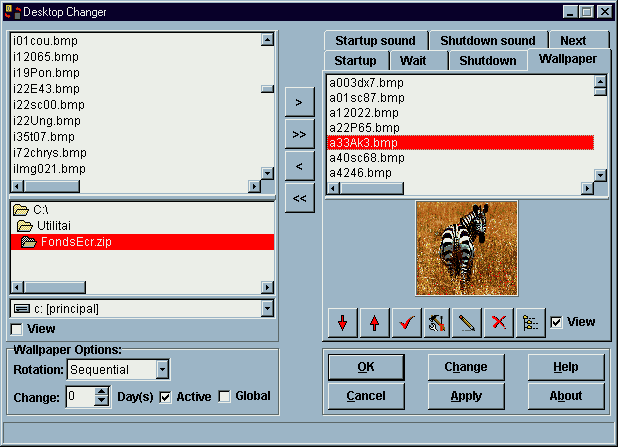Image resolution: width=618 pixels, height=447 pixels.
Task: Click the Apply button
Action: (466, 396)
